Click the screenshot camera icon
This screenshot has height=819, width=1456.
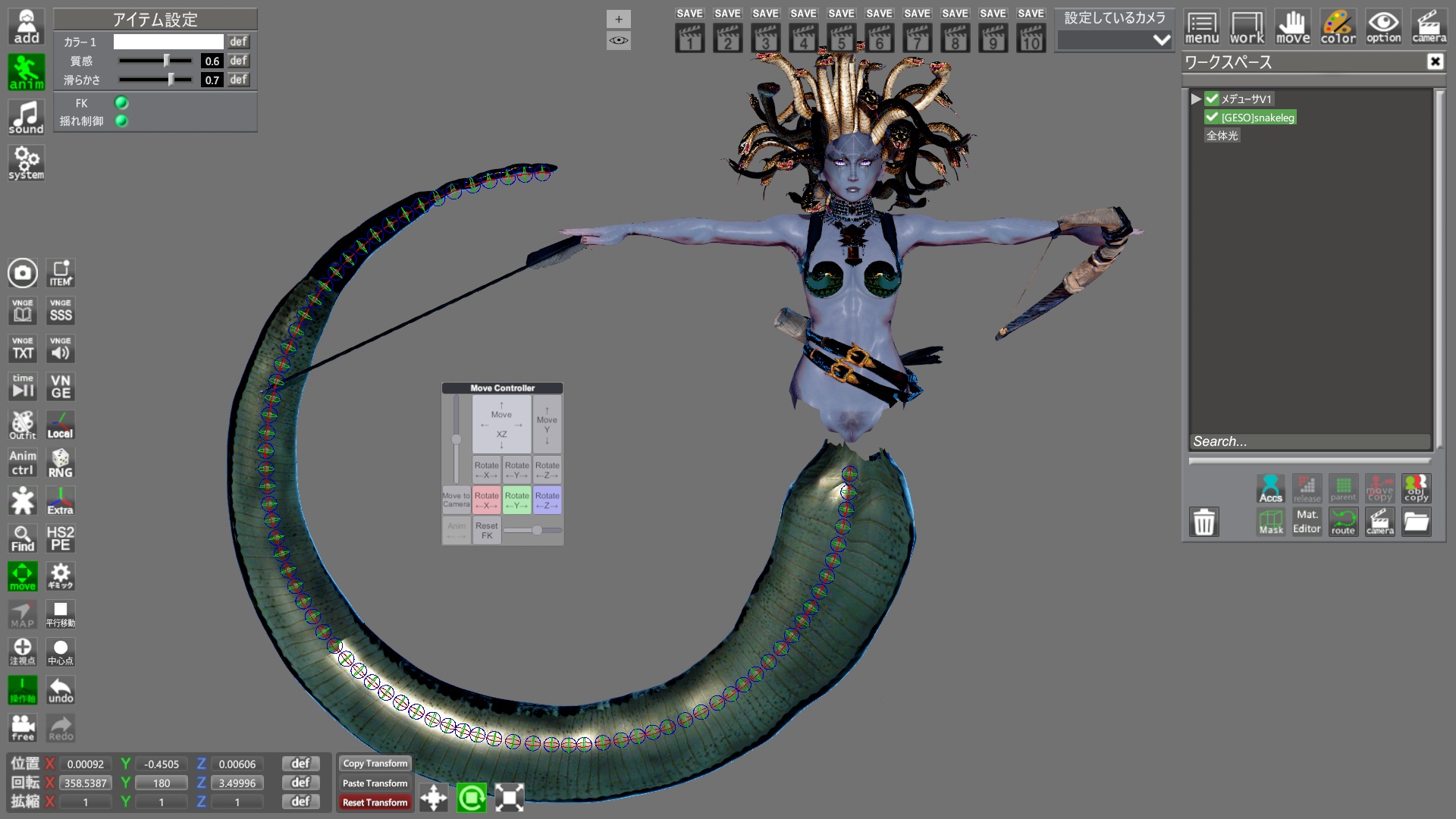pyautogui.click(x=23, y=273)
